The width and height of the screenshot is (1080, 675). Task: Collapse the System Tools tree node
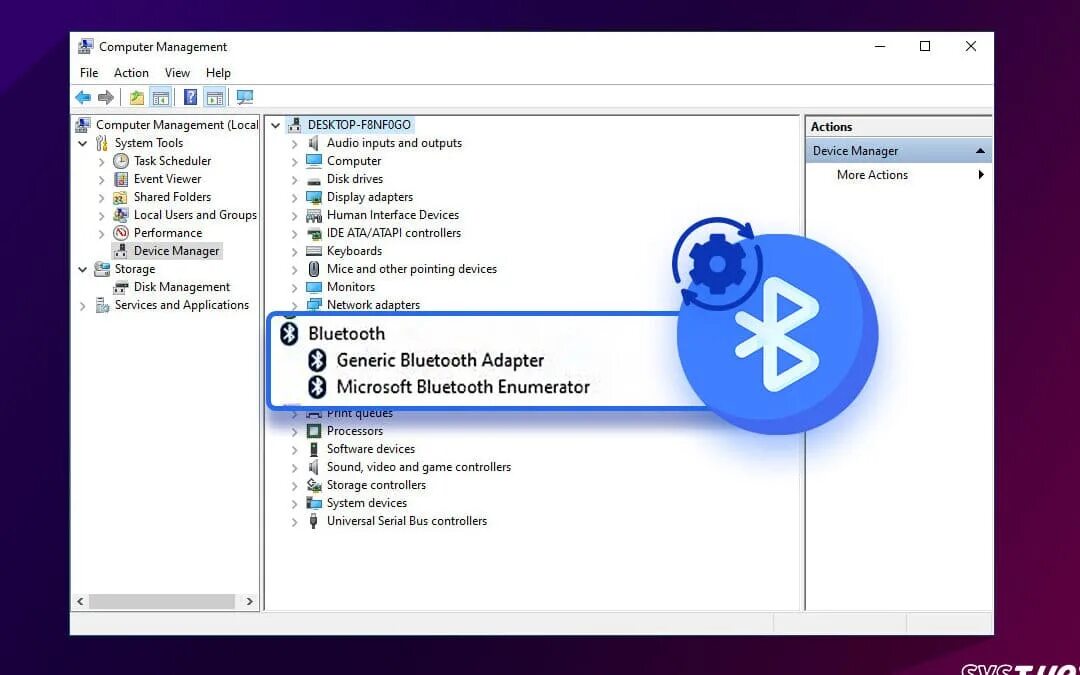(83, 143)
